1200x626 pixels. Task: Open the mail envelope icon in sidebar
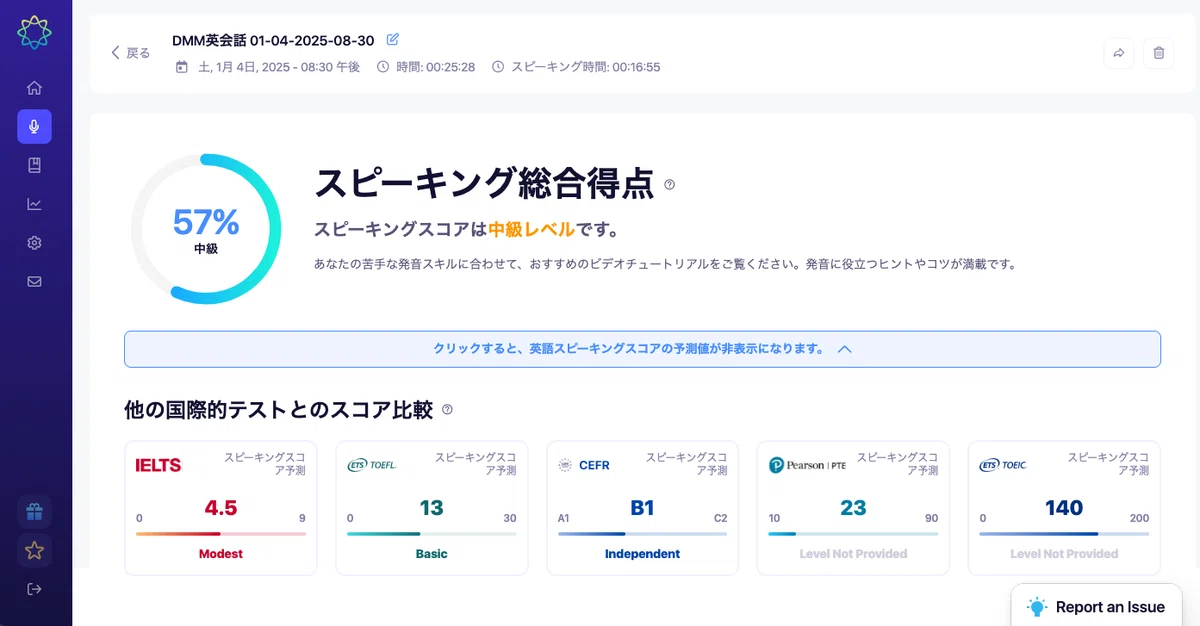click(34, 281)
